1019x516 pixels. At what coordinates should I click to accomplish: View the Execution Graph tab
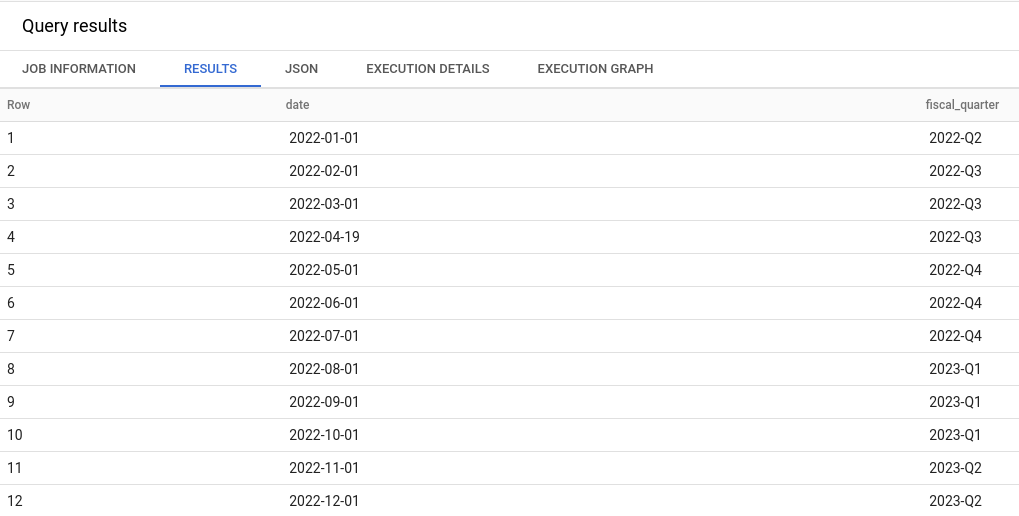pos(595,69)
